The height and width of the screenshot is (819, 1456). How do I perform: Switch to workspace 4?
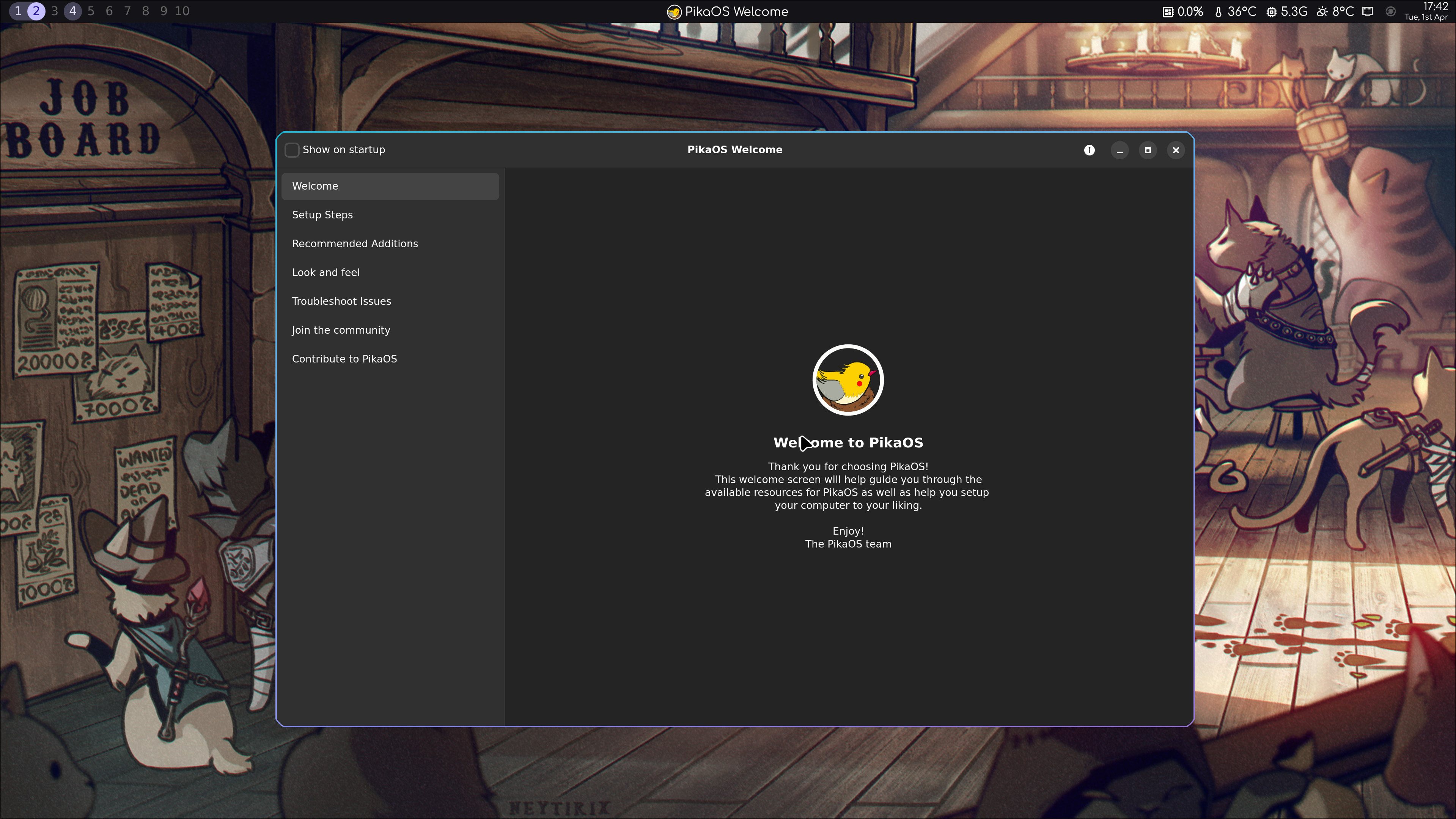pyautogui.click(x=72, y=10)
